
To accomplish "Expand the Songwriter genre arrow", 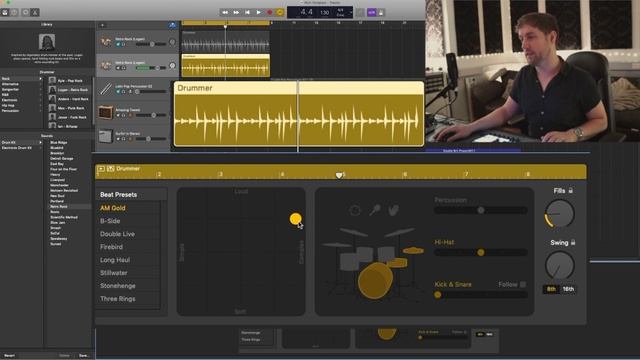I will [40, 89].
